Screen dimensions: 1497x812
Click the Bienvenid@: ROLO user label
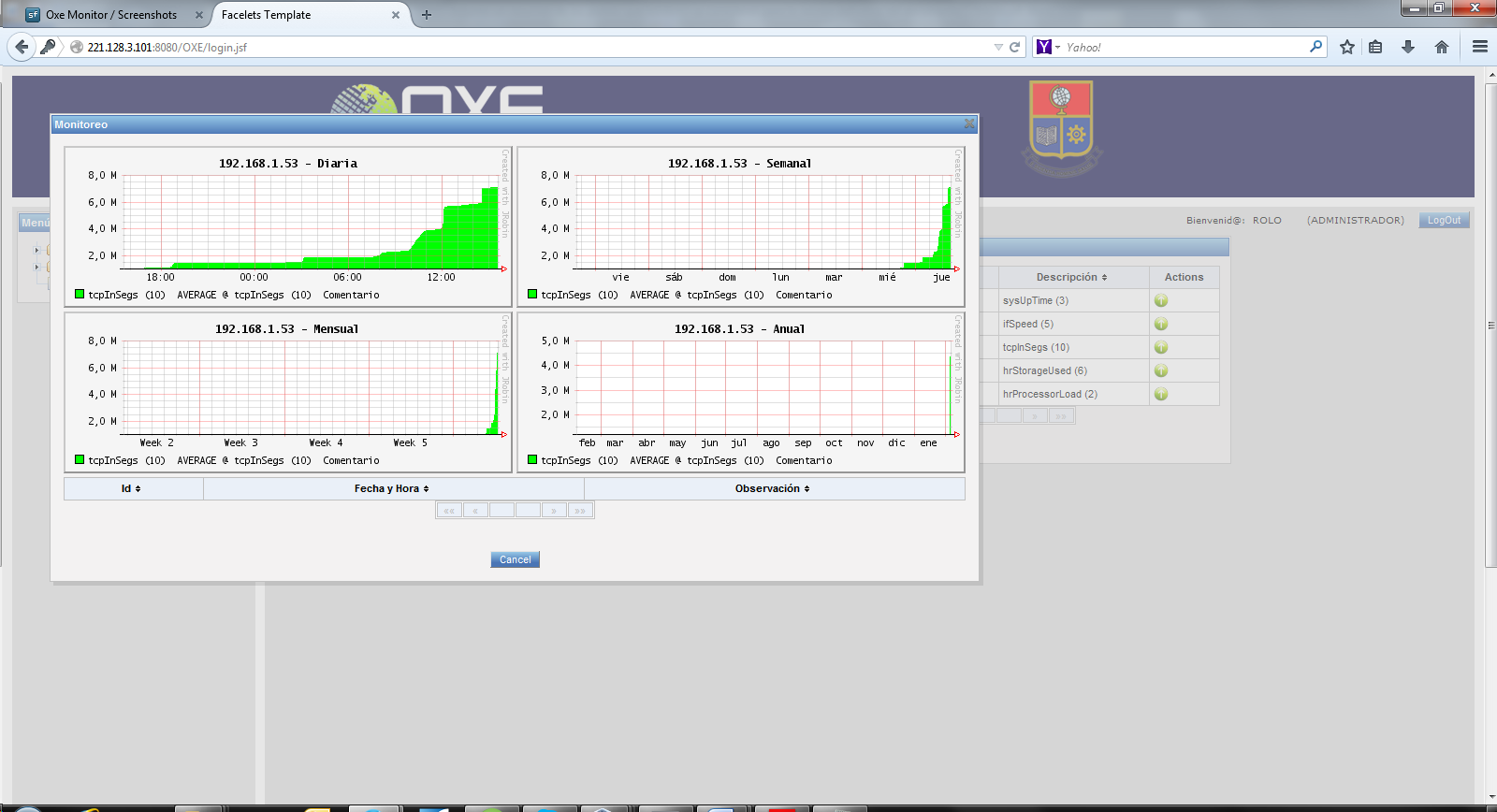click(1234, 221)
